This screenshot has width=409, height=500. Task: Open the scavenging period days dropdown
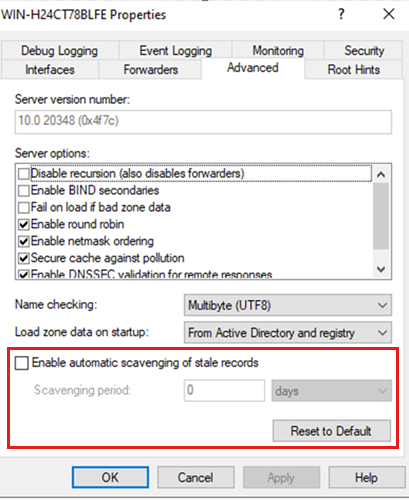click(x=332, y=390)
